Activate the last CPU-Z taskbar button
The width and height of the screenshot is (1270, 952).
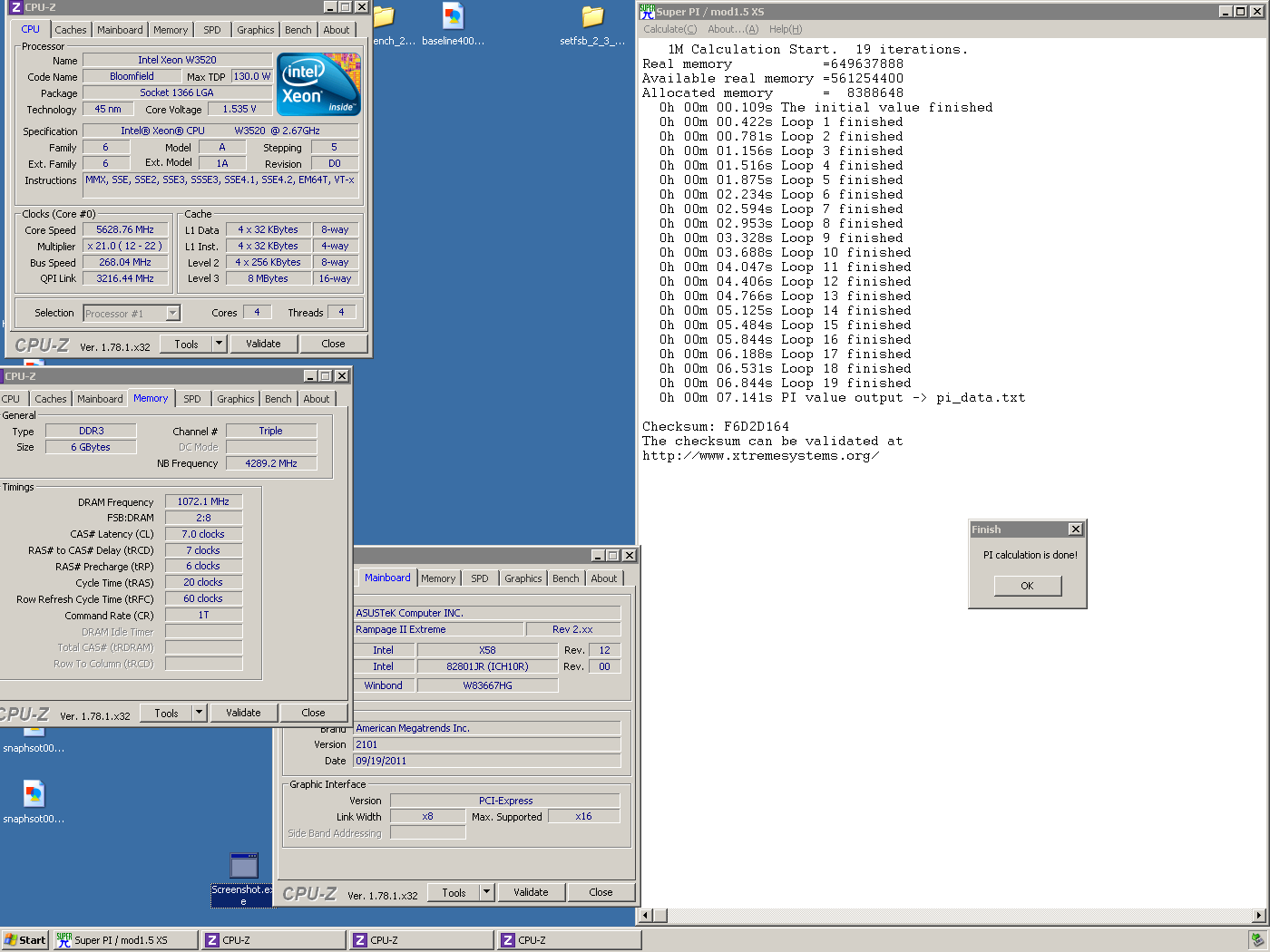[570, 940]
